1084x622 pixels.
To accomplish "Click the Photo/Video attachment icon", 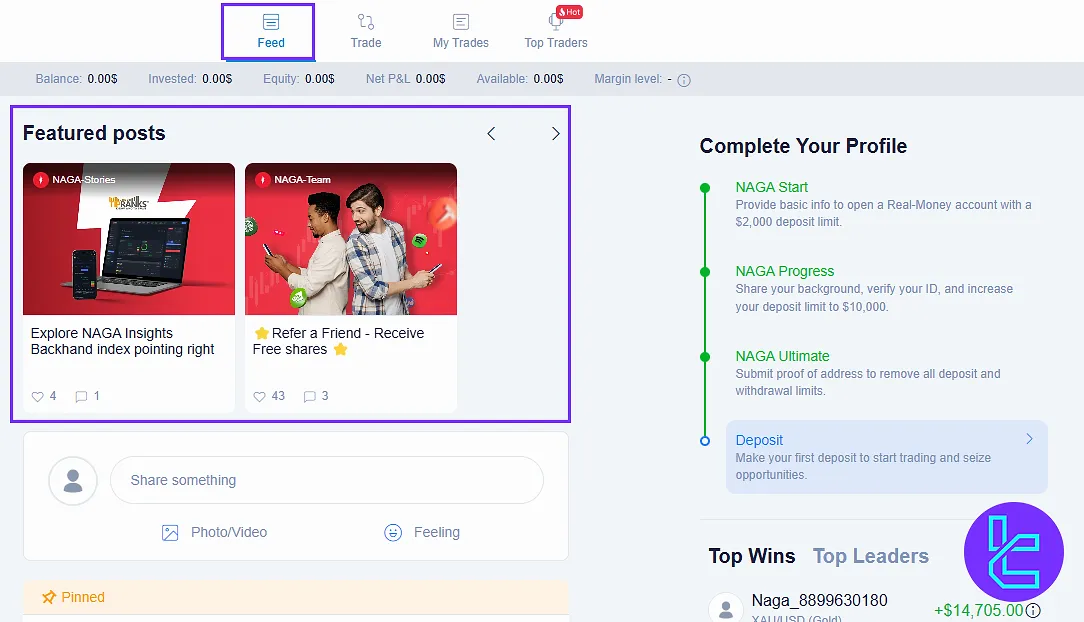I will [x=170, y=533].
